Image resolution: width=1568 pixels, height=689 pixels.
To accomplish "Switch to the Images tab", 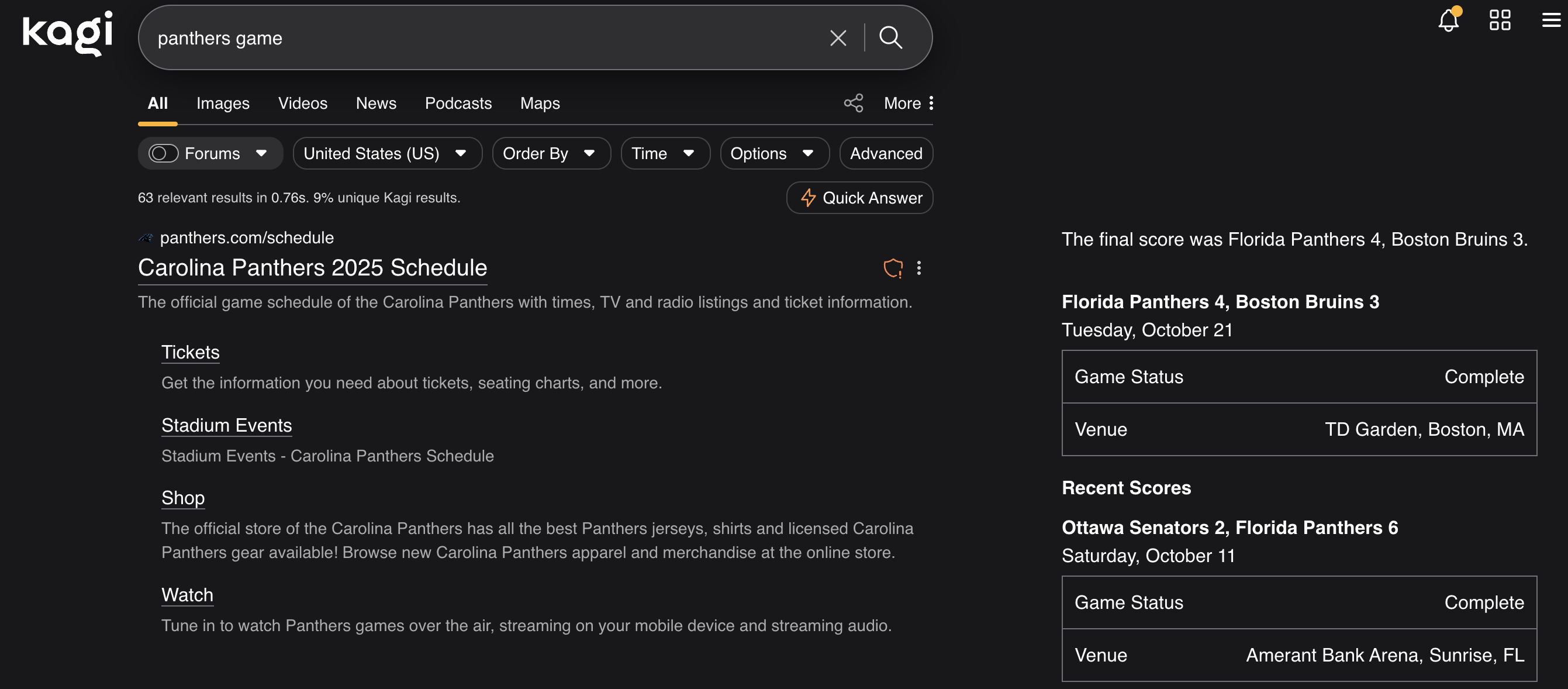I will [222, 104].
